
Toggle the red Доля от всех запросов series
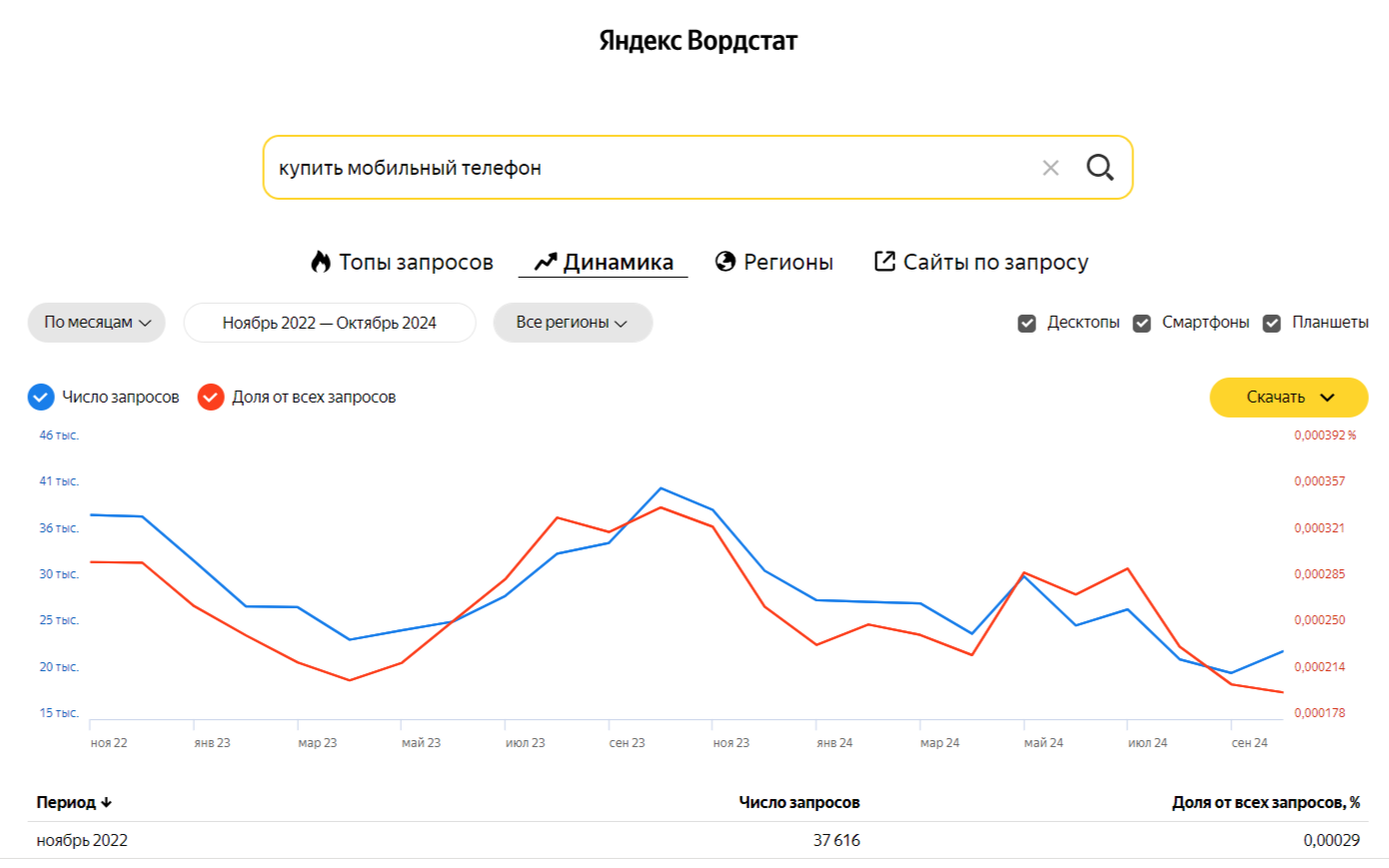(211, 398)
